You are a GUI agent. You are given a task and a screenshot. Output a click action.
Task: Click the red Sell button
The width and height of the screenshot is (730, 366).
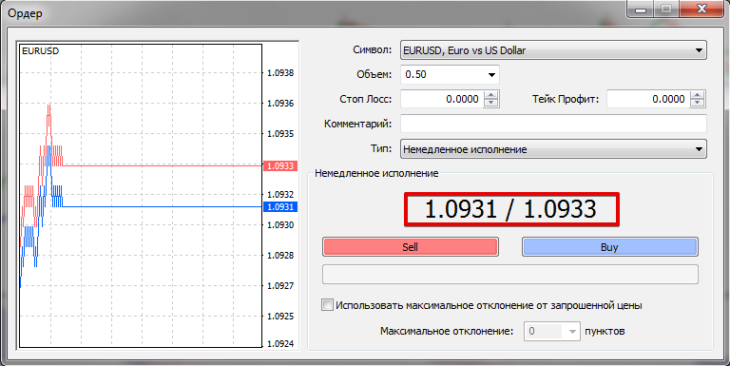tap(410, 247)
